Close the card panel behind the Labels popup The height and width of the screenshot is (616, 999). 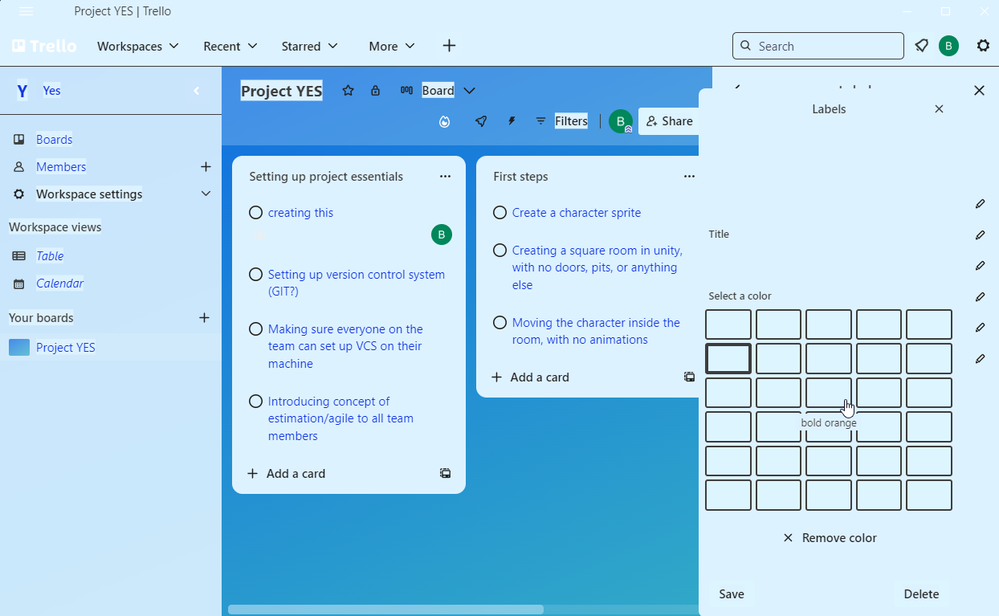click(x=979, y=90)
